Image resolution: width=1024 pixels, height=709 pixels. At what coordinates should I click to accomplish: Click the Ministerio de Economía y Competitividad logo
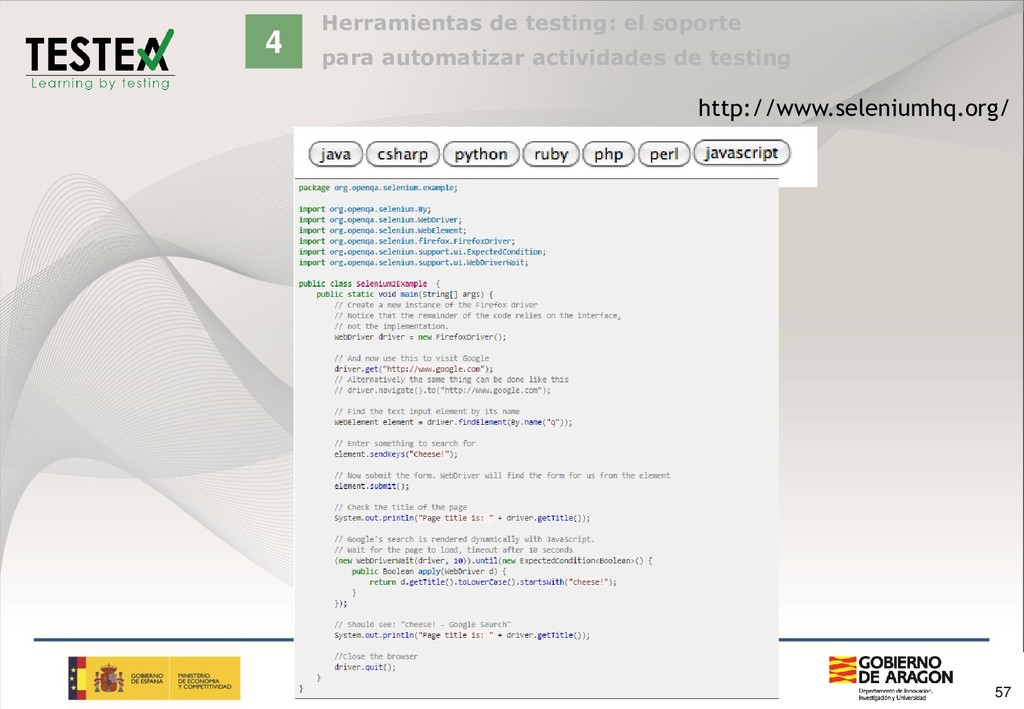tap(205, 678)
